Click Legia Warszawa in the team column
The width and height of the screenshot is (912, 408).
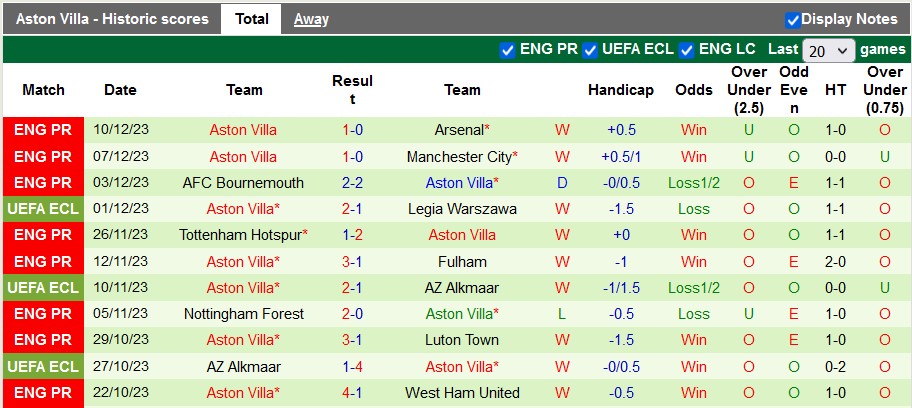(462, 209)
